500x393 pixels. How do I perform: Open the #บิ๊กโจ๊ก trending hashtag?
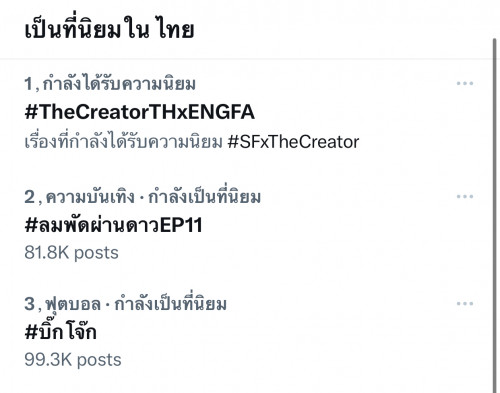[61, 331]
